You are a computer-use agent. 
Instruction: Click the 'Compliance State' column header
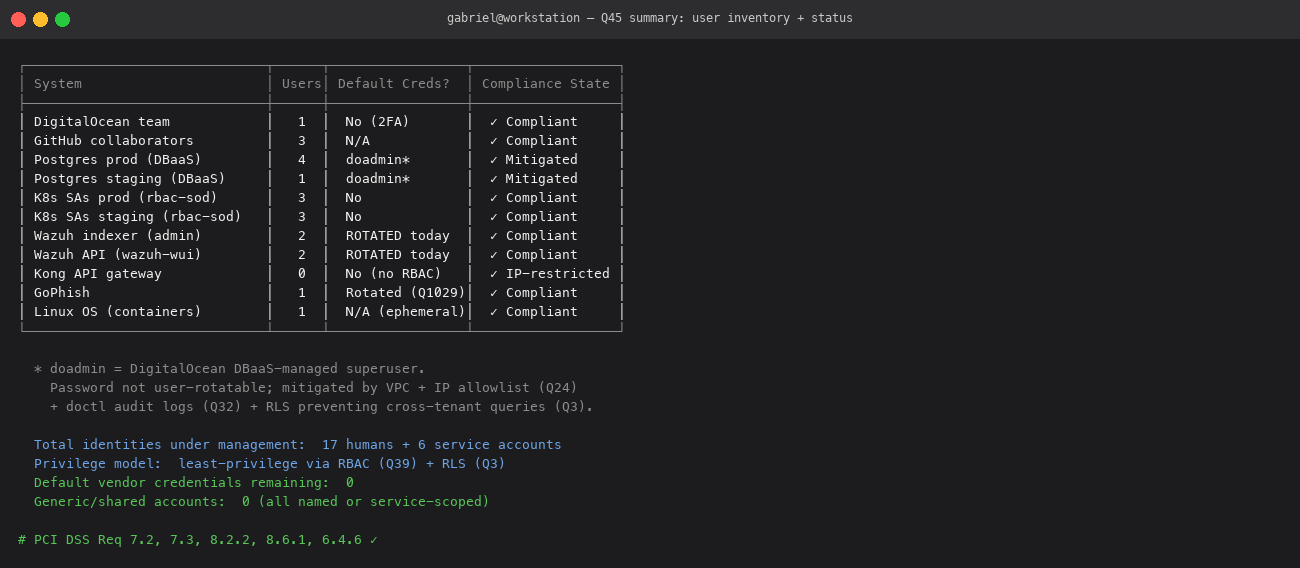point(546,84)
